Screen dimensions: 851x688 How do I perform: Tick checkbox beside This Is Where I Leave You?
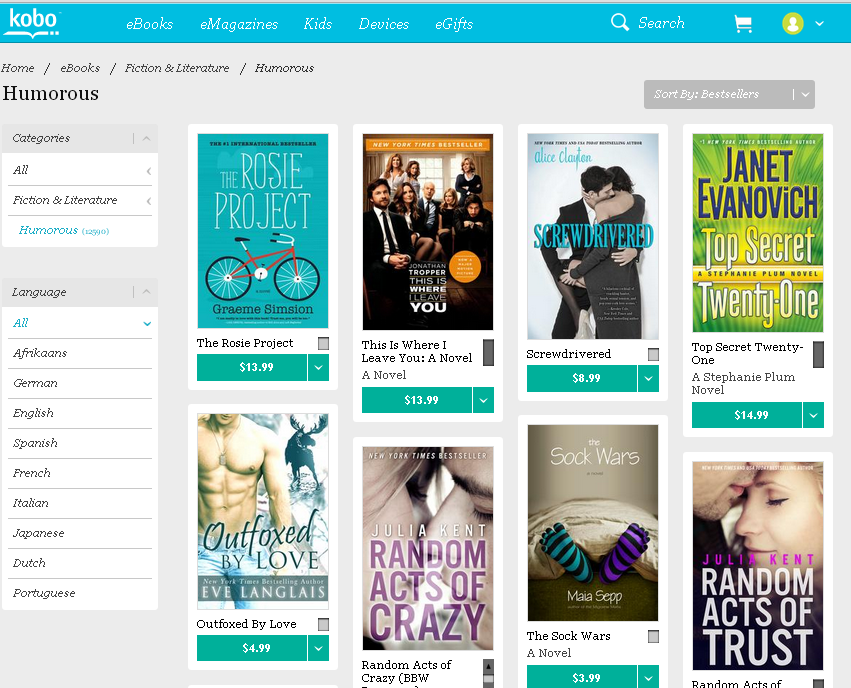(x=488, y=353)
